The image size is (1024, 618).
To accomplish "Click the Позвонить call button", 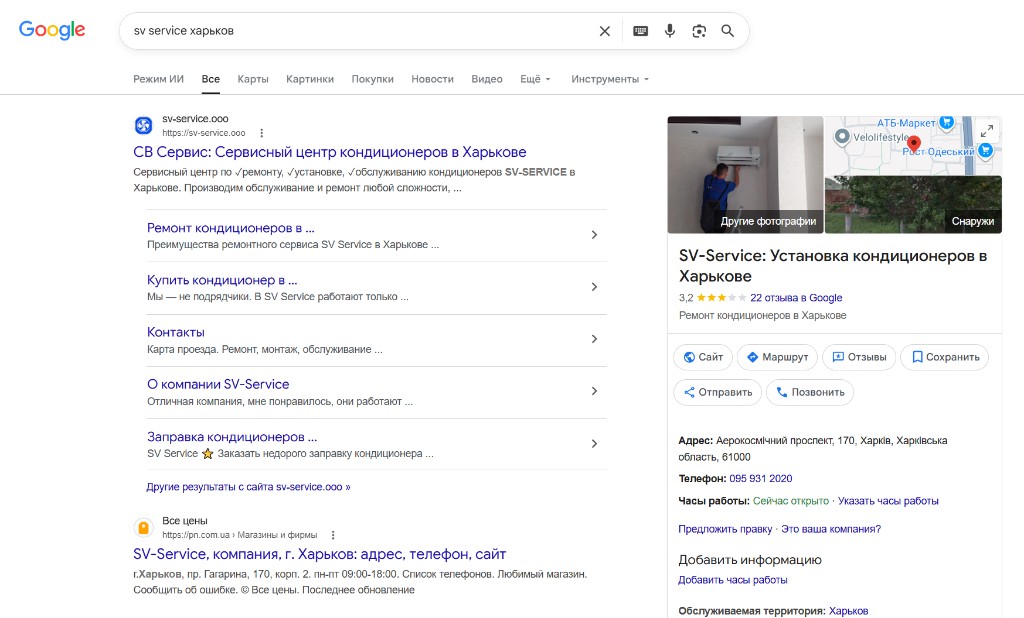I will point(810,392).
